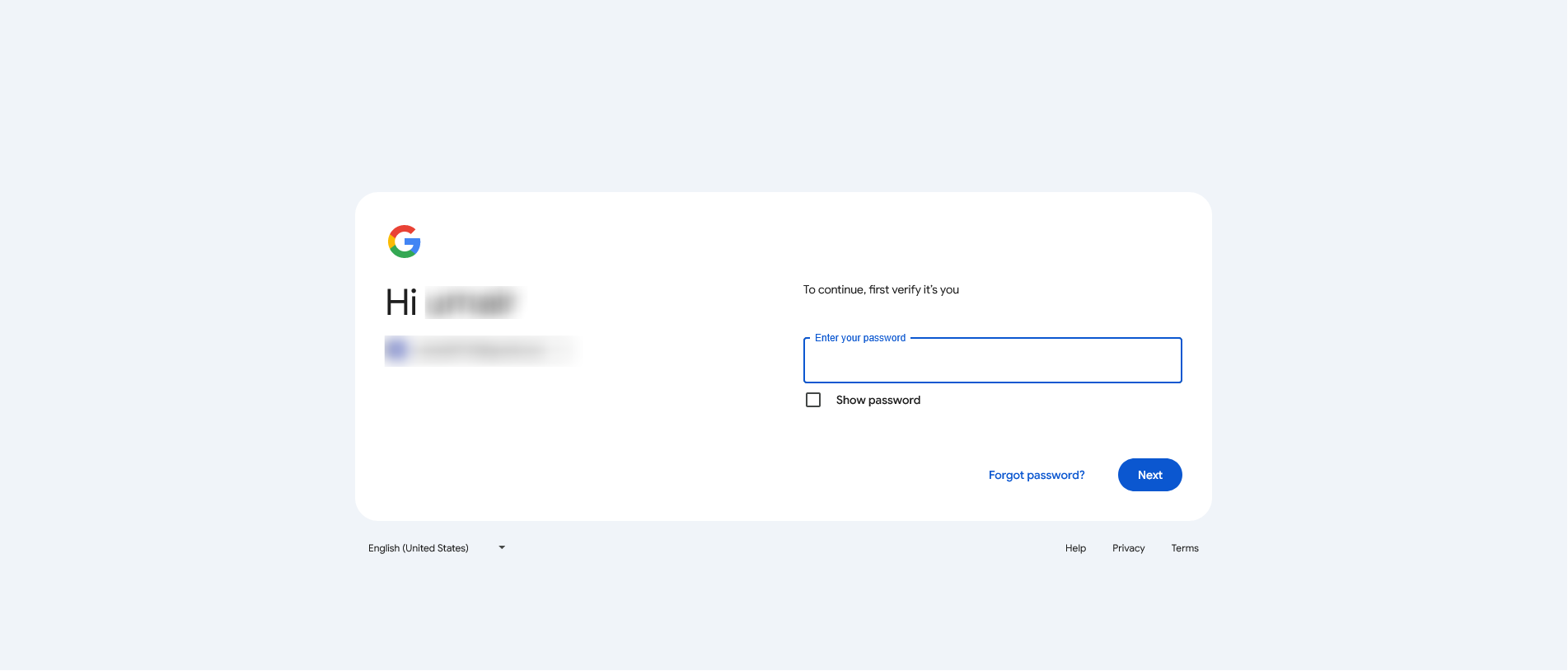Click the blurred name beside Hi

tap(472, 303)
